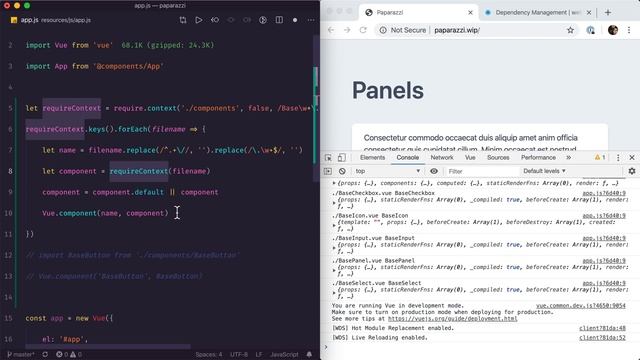
Task: Click the warning count badge in DevTools
Action: click(x=600, y=158)
